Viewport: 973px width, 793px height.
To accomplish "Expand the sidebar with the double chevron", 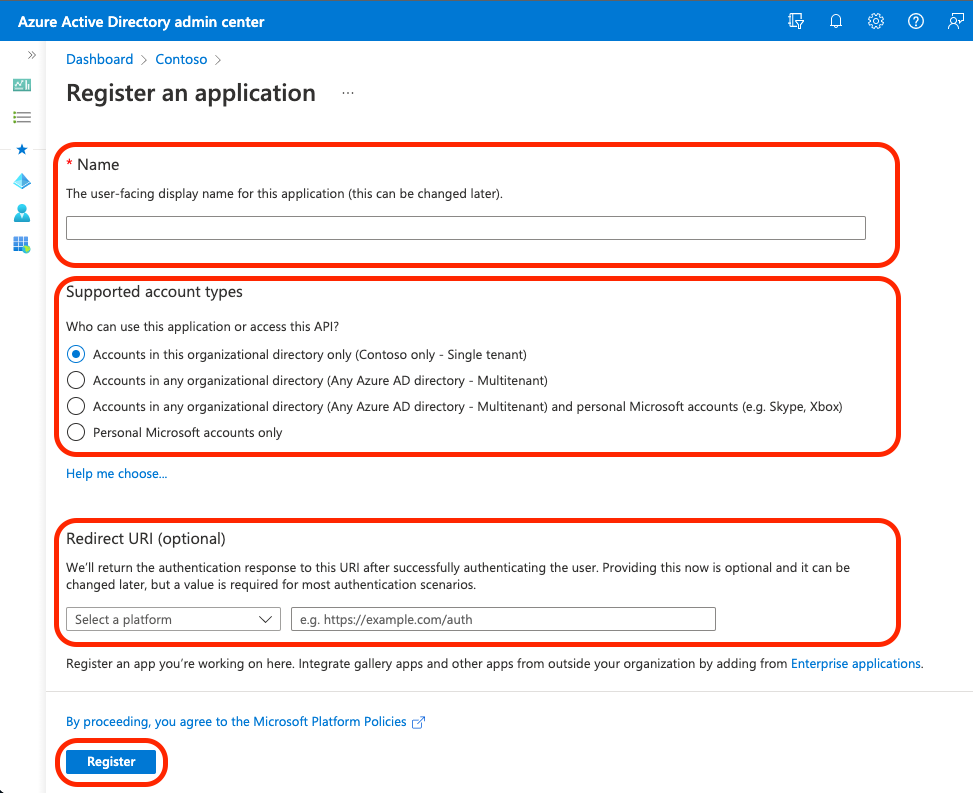I will (31, 55).
